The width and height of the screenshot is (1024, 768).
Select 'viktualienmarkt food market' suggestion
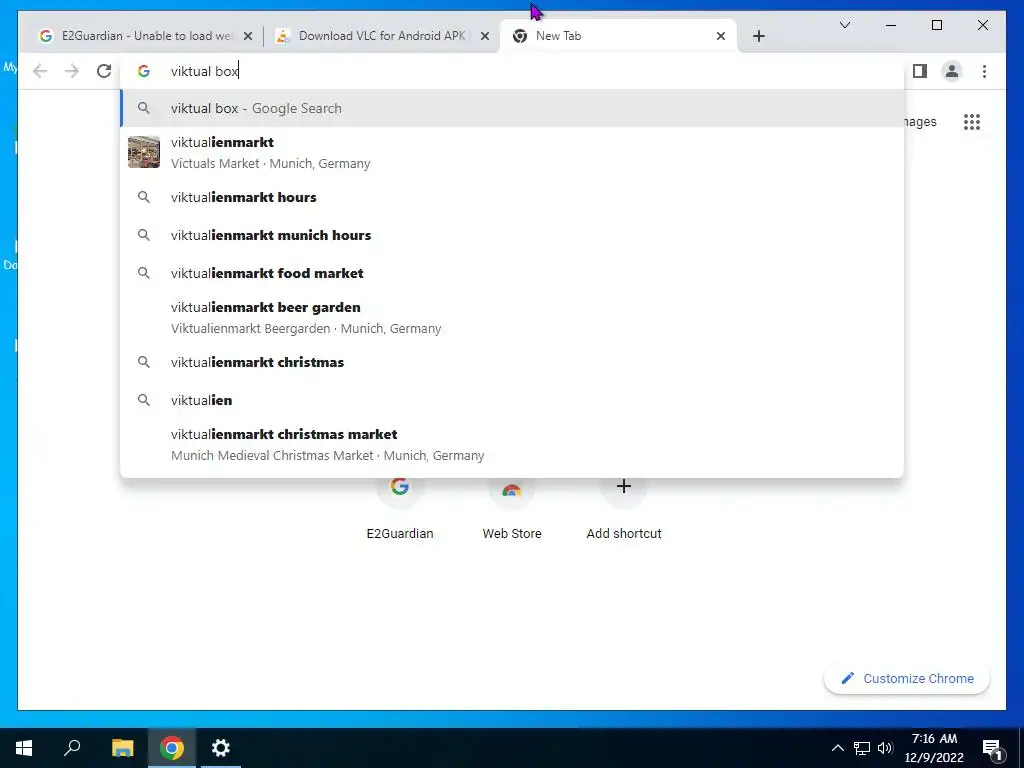pyautogui.click(x=512, y=273)
